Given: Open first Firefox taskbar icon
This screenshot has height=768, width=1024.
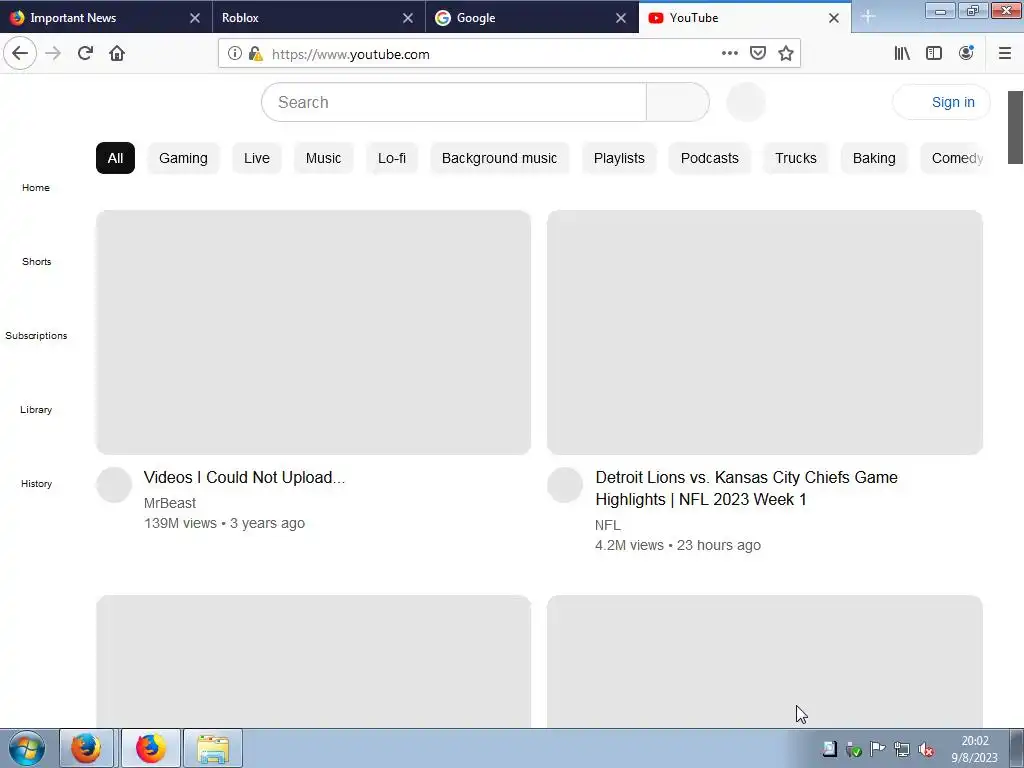Looking at the screenshot, I should tap(86, 748).
